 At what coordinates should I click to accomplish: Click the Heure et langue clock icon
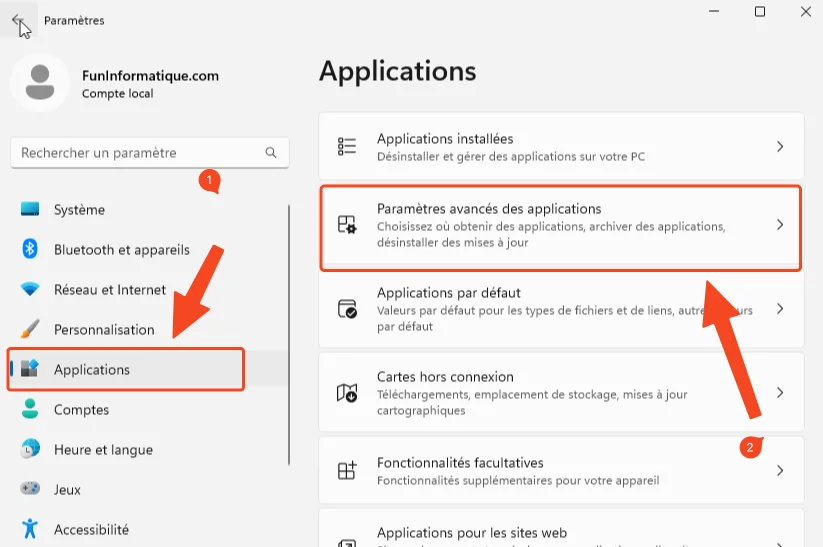pyautogui.click(x=30, y=449)
